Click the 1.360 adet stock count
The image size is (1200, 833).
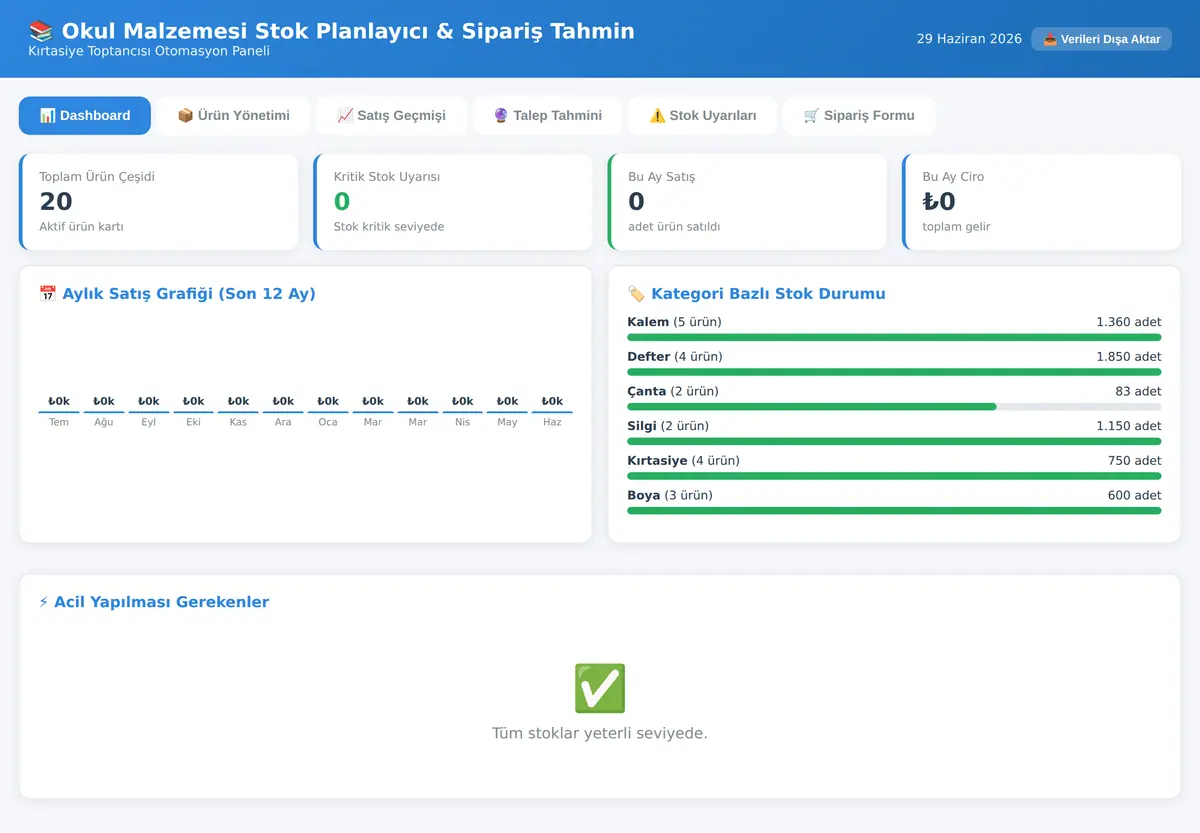(1129, 322)
